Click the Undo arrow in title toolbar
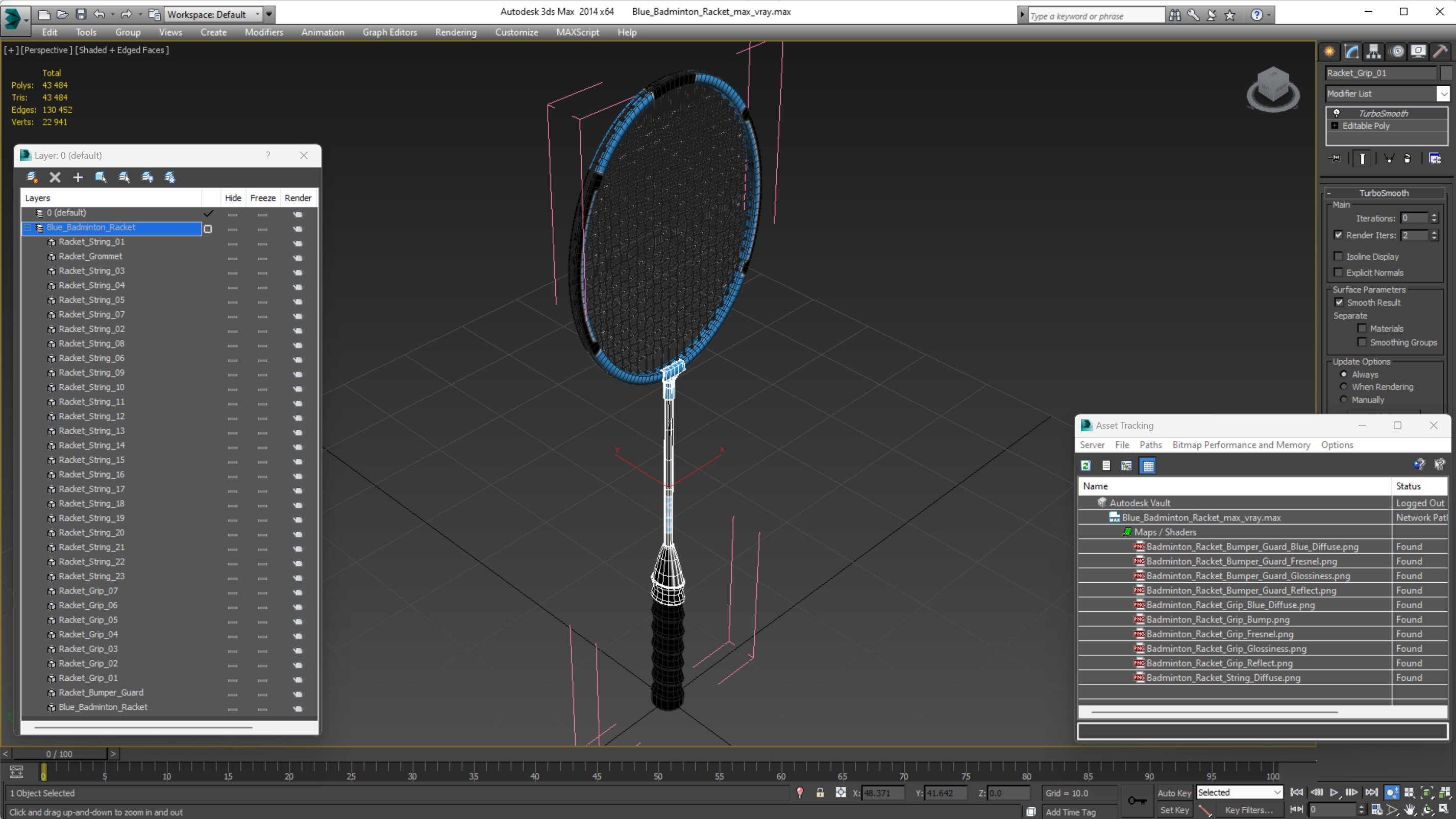The height and width of the screenshot is (819, 1456). pyautogui.click(x=100, y=14)
